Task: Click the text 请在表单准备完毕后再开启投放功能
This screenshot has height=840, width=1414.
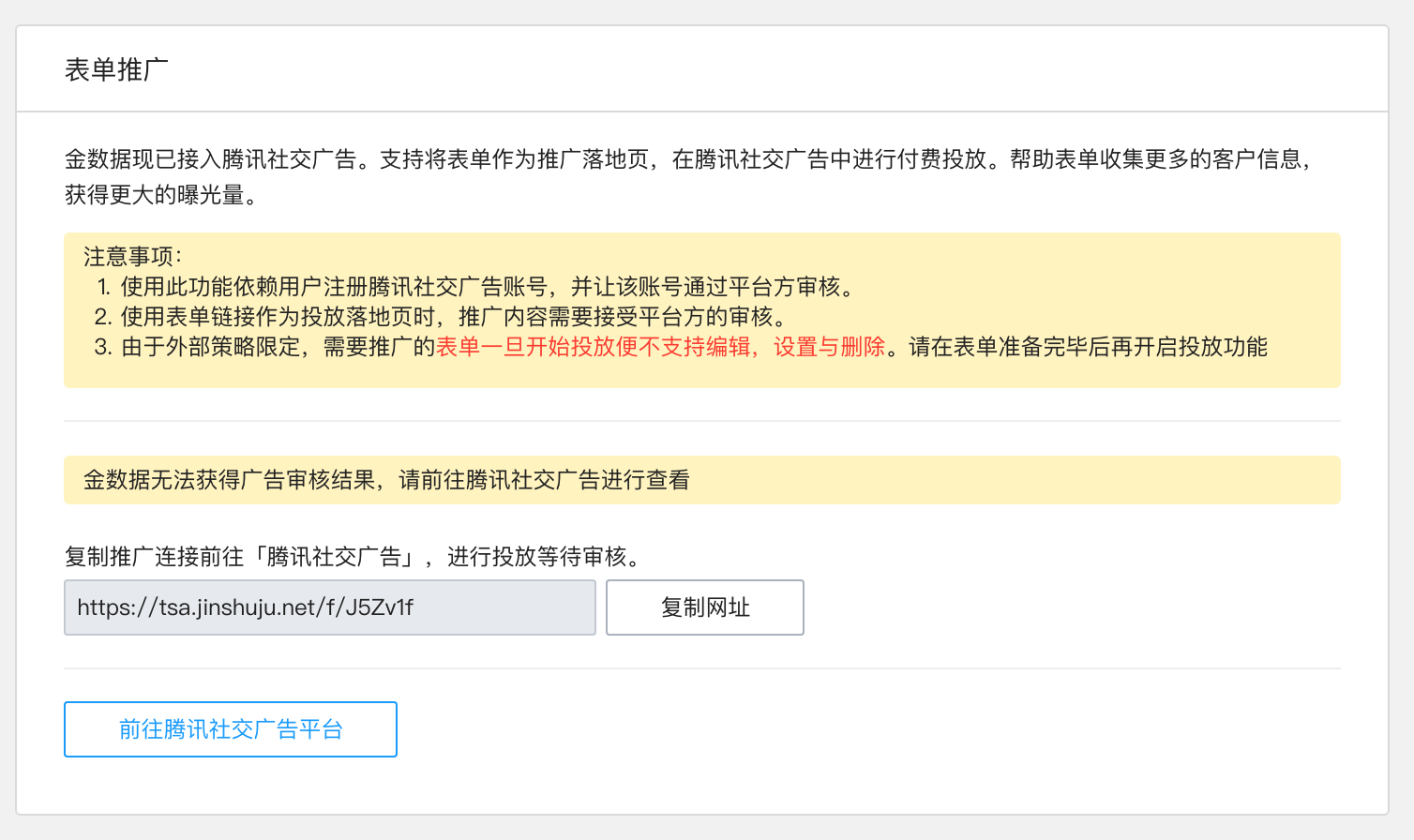Action: tap(1088, 347)
